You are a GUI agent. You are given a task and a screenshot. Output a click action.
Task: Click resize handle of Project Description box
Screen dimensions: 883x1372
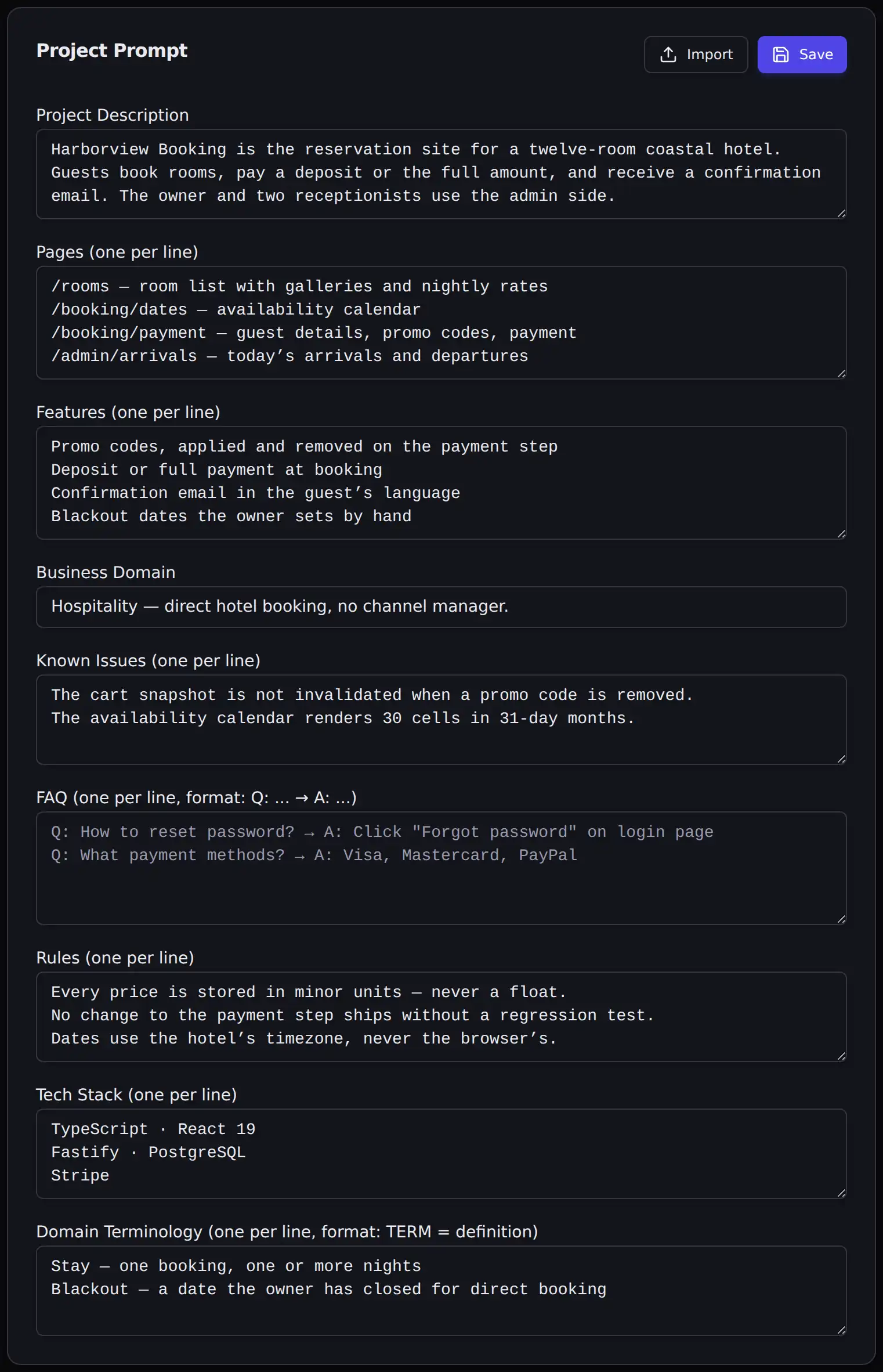coord(841,214)
